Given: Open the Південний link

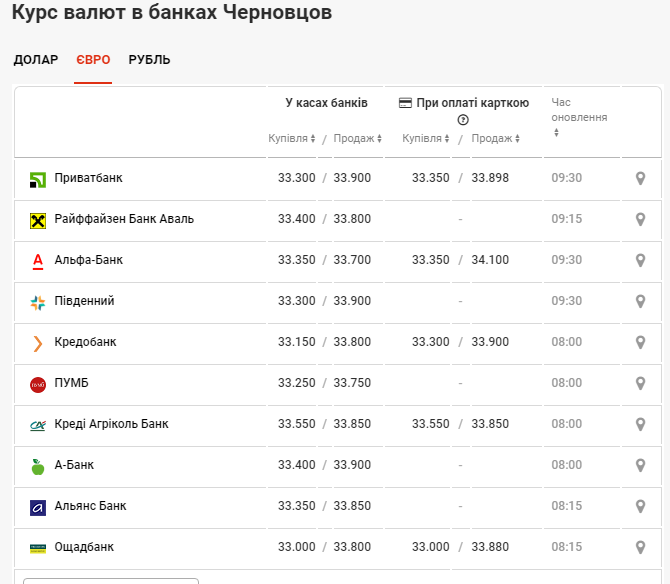Looking at the screenshot, I should click(85, 301).
